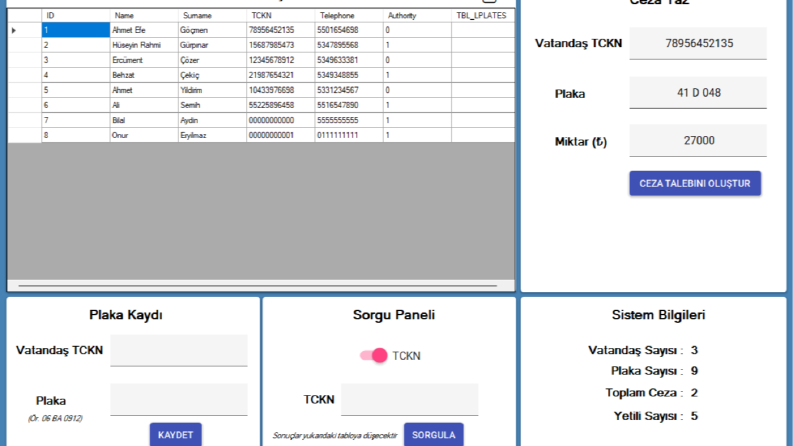Select the name cell Ahmet in row 5
The image size is (793, 446).
point(144,91)
